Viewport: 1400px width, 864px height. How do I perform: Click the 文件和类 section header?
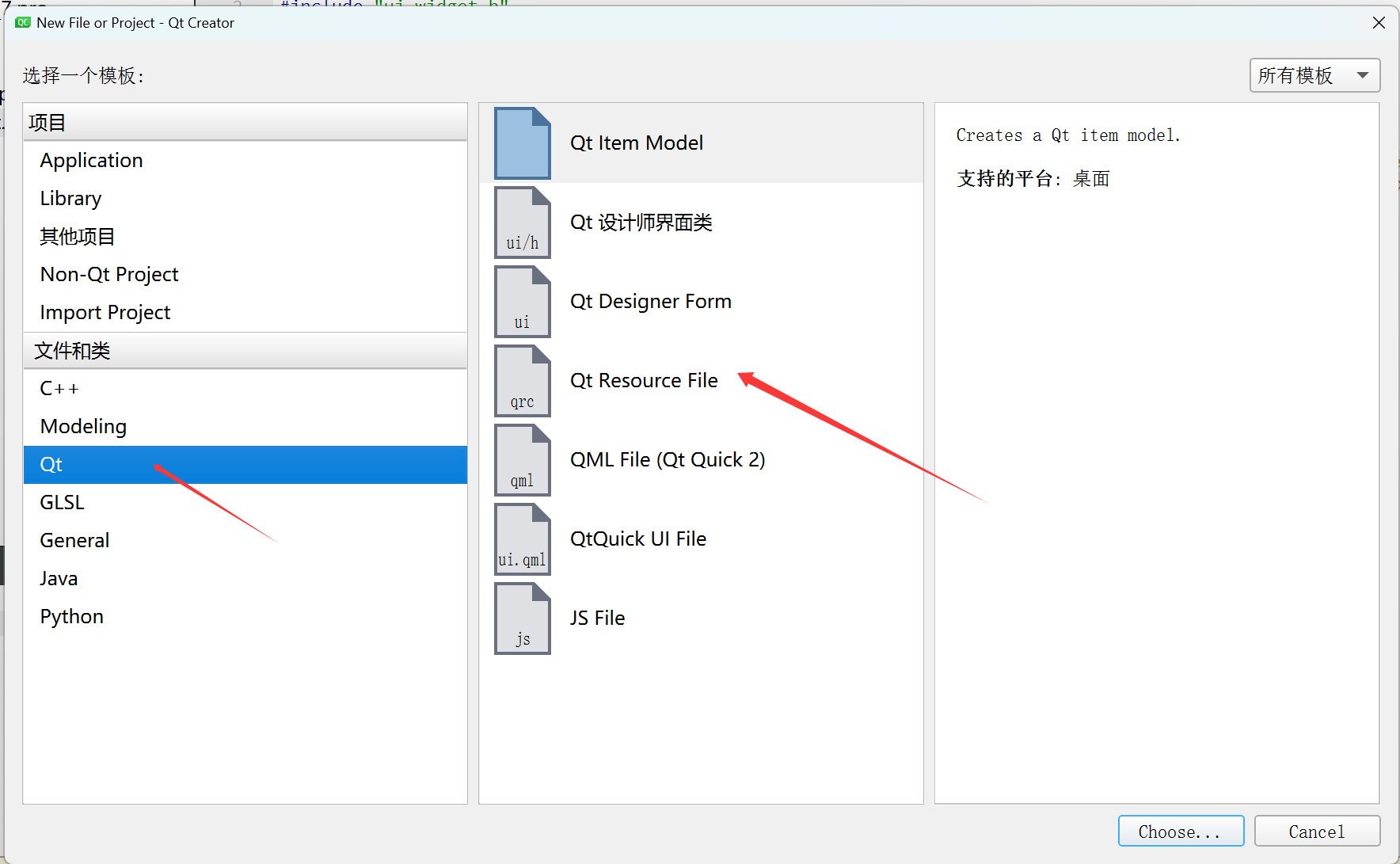[245, 350]
